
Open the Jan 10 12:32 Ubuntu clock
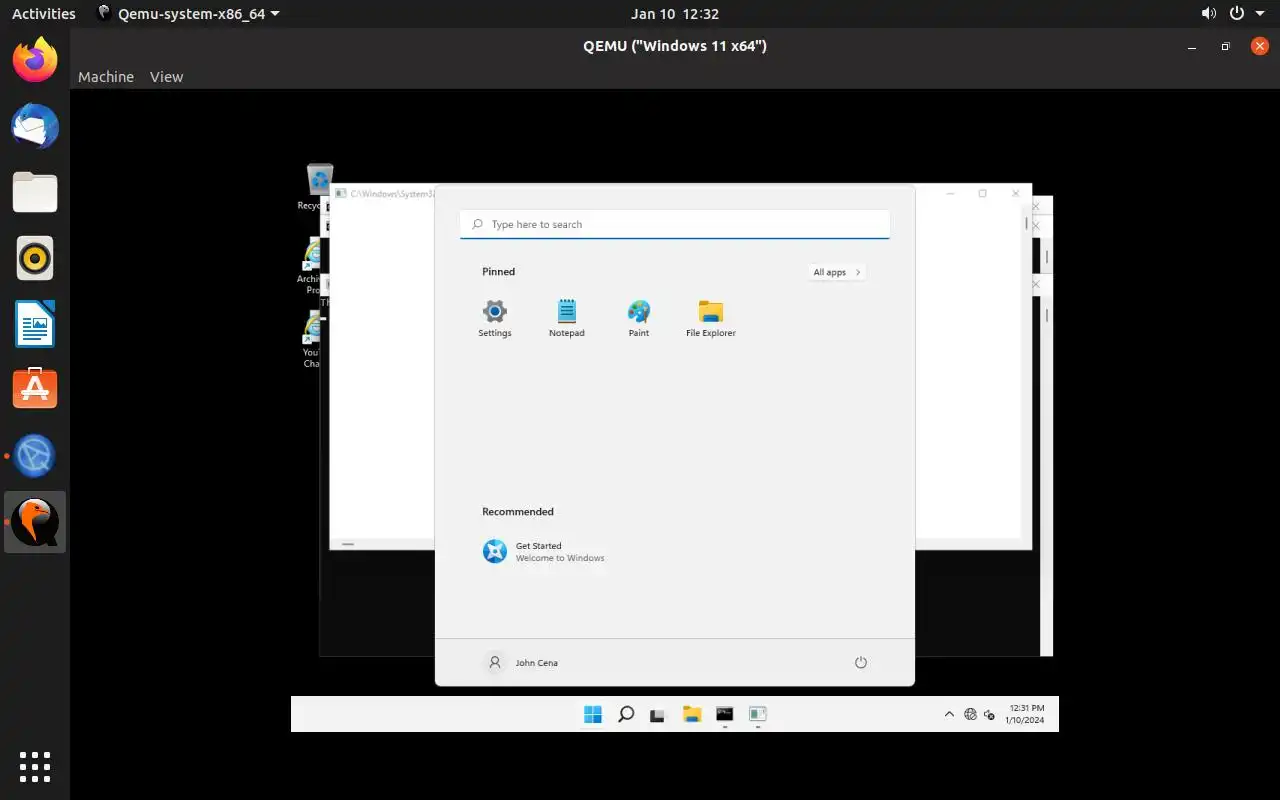click(x=675, y=14)
